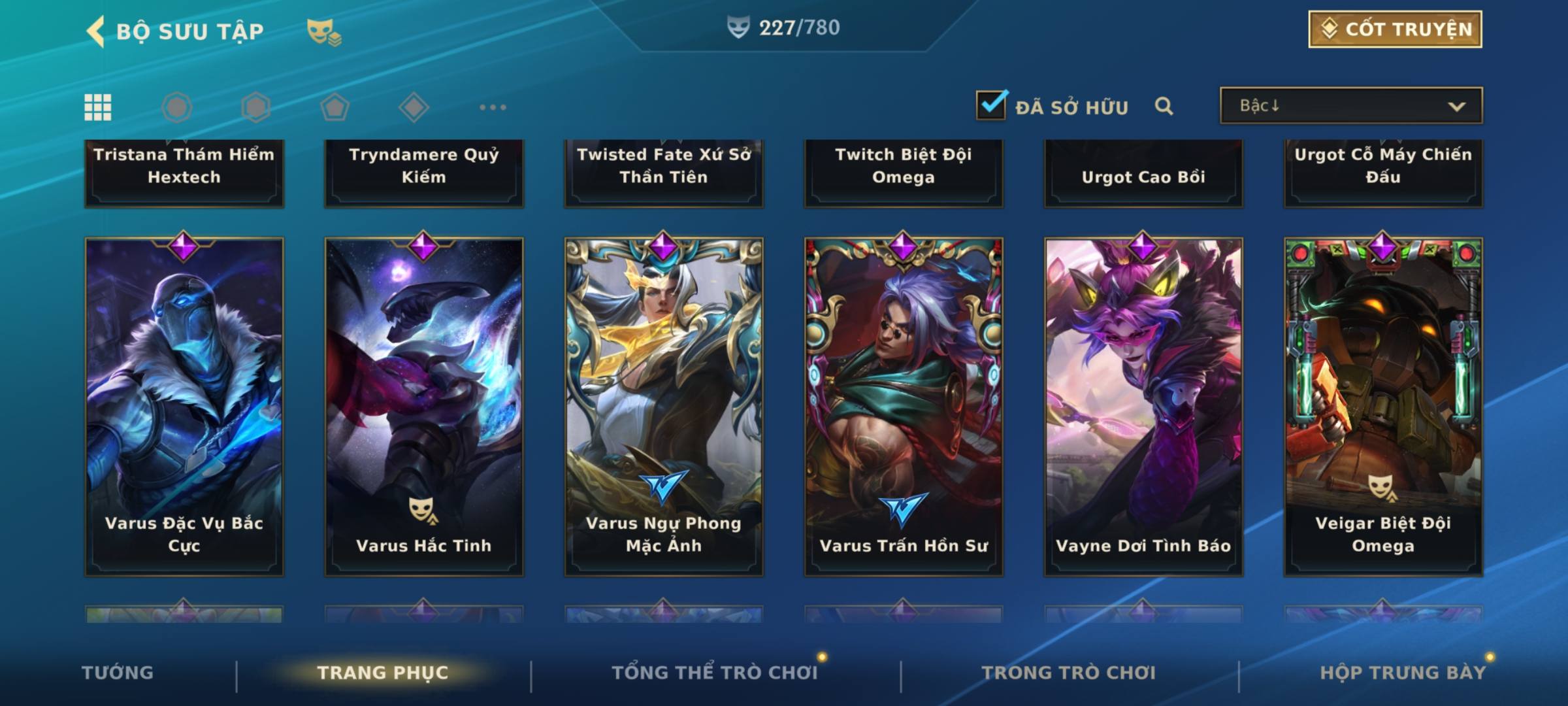Filter skins by the pentagon rarity icon
Viewport: 1568px width, 706px height.
click(x=335, y=107)
